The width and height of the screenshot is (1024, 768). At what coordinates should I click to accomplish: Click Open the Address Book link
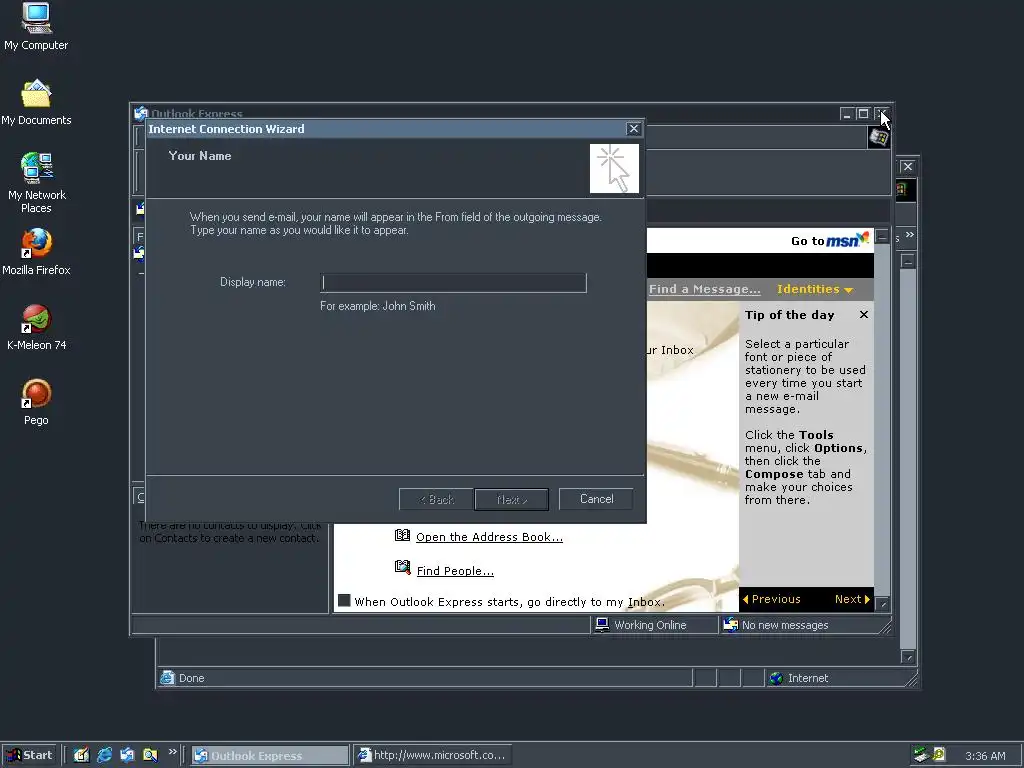tap(489, 537)
